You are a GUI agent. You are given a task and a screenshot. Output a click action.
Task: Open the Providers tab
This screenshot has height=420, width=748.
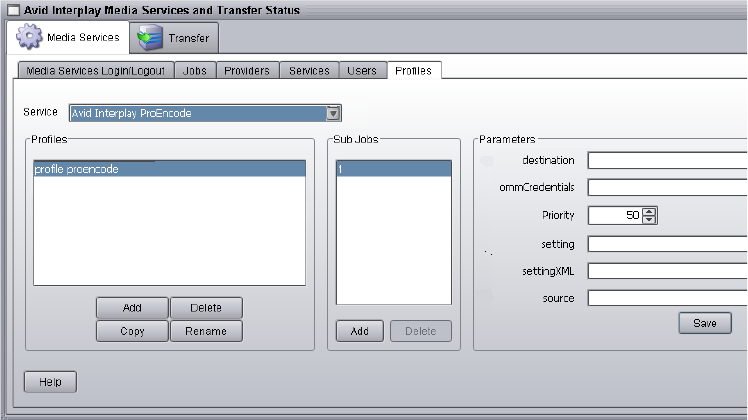[246, 71]
